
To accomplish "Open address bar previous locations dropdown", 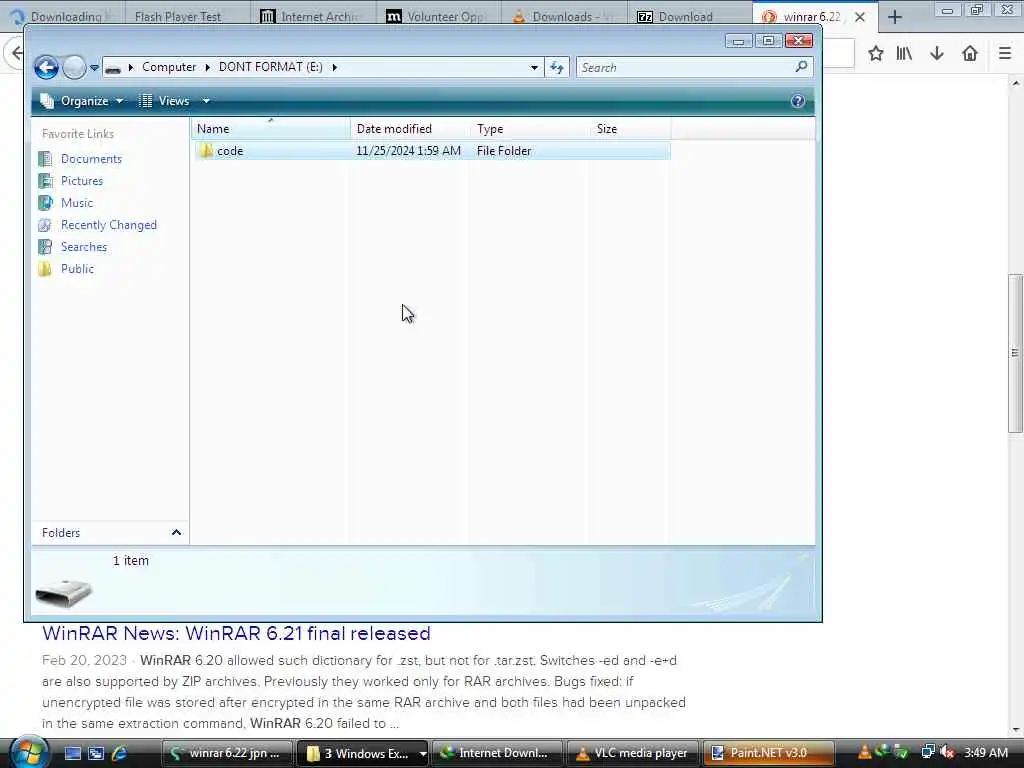I will pyautogui.click(x=534, y=67).
